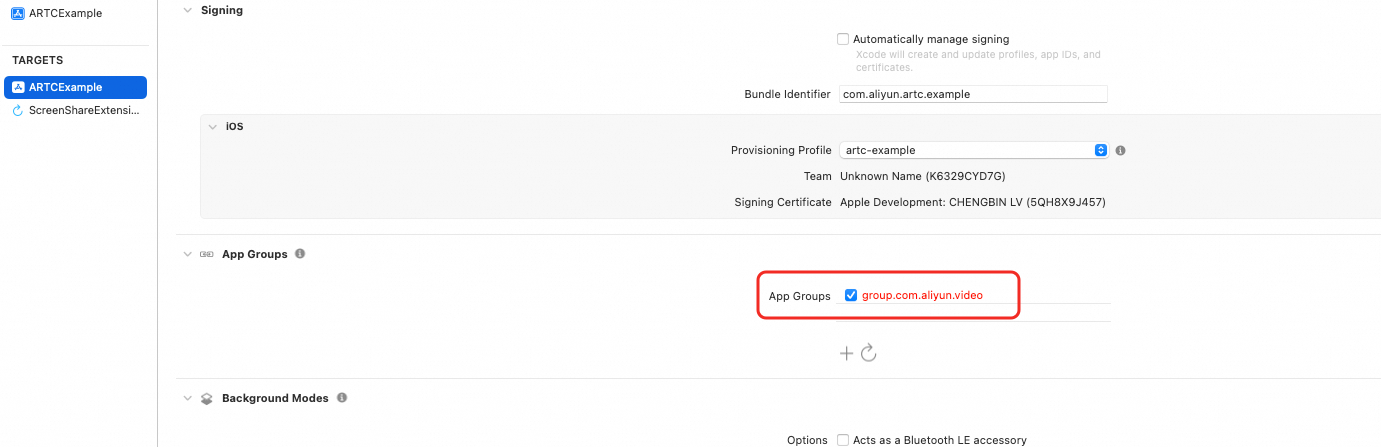Open the Provisioning Profile dropdown
Viewport: 1381px width, 447px height.
click(1100, 150)
